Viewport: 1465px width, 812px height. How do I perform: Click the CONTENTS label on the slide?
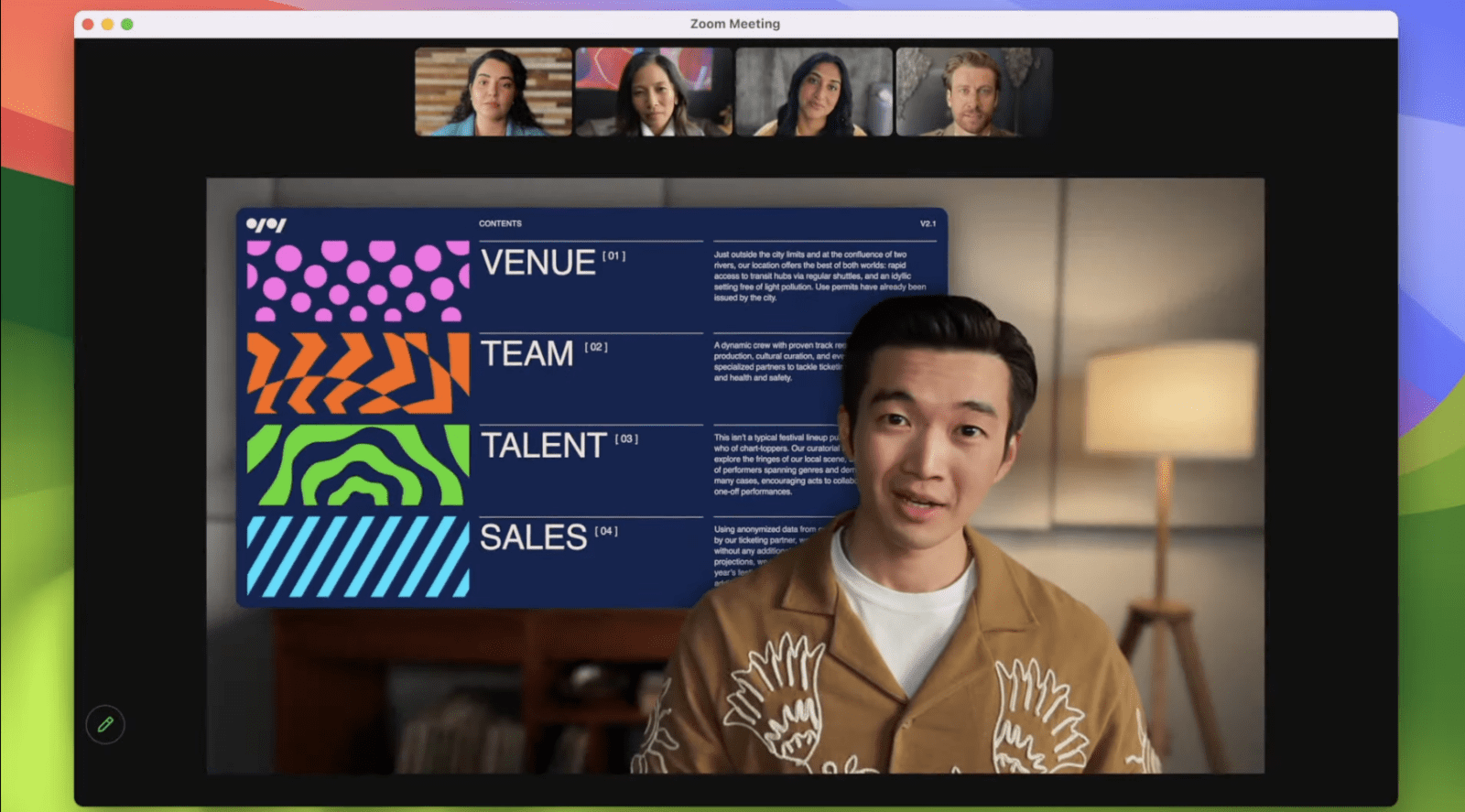(500, 223)
